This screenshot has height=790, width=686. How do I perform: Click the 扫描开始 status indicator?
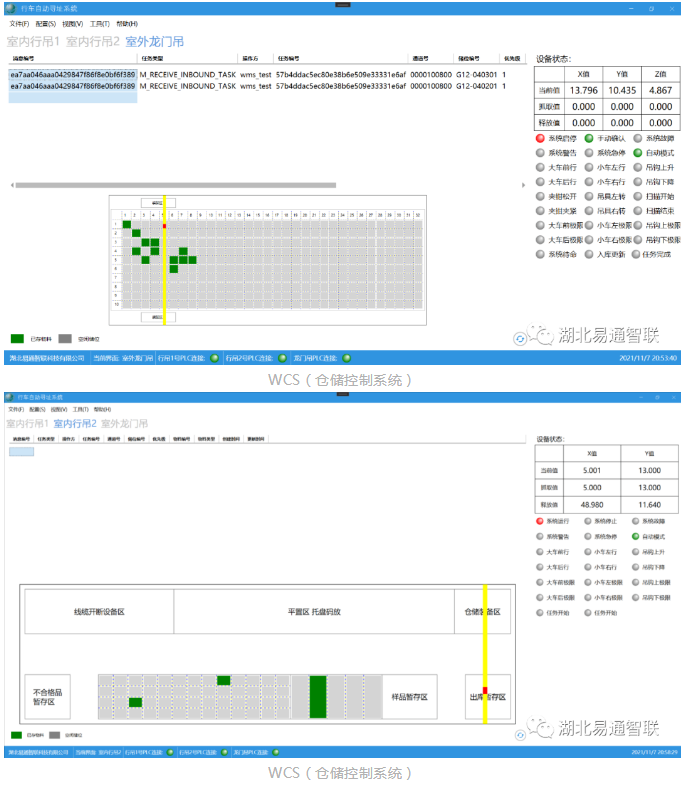(x=637, y=198)
